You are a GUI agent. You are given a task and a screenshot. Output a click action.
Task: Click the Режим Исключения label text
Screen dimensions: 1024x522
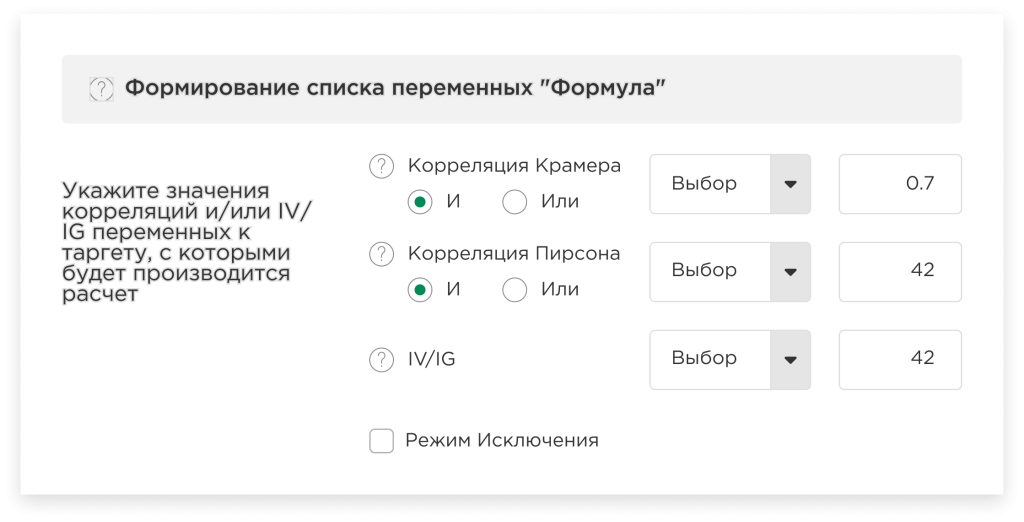click(502, 440)
